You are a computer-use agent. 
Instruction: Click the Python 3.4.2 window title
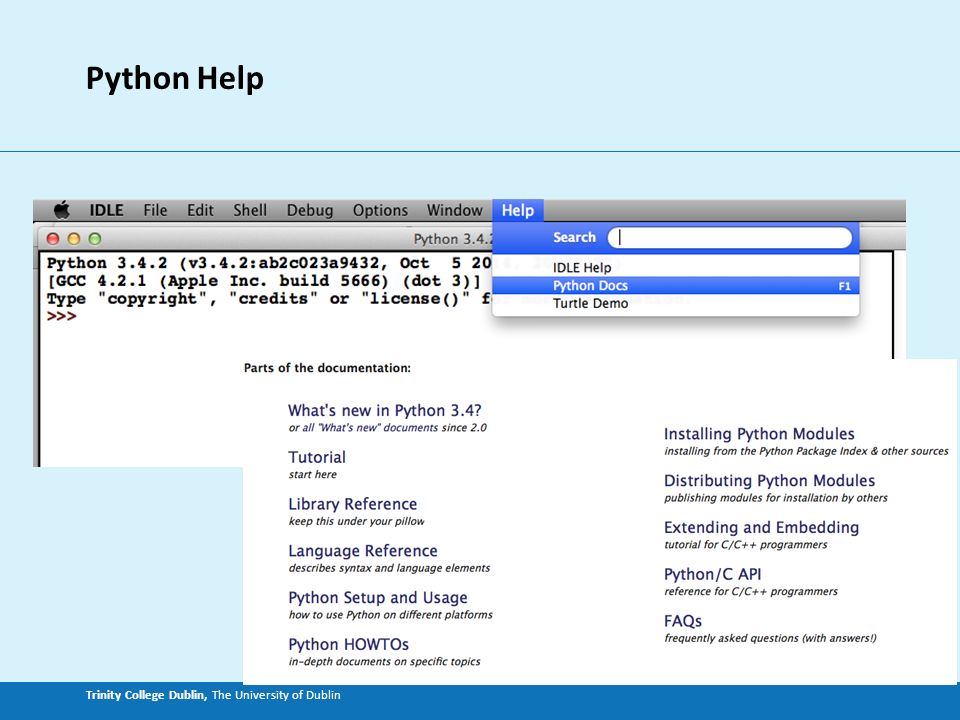tap(452, 239)
